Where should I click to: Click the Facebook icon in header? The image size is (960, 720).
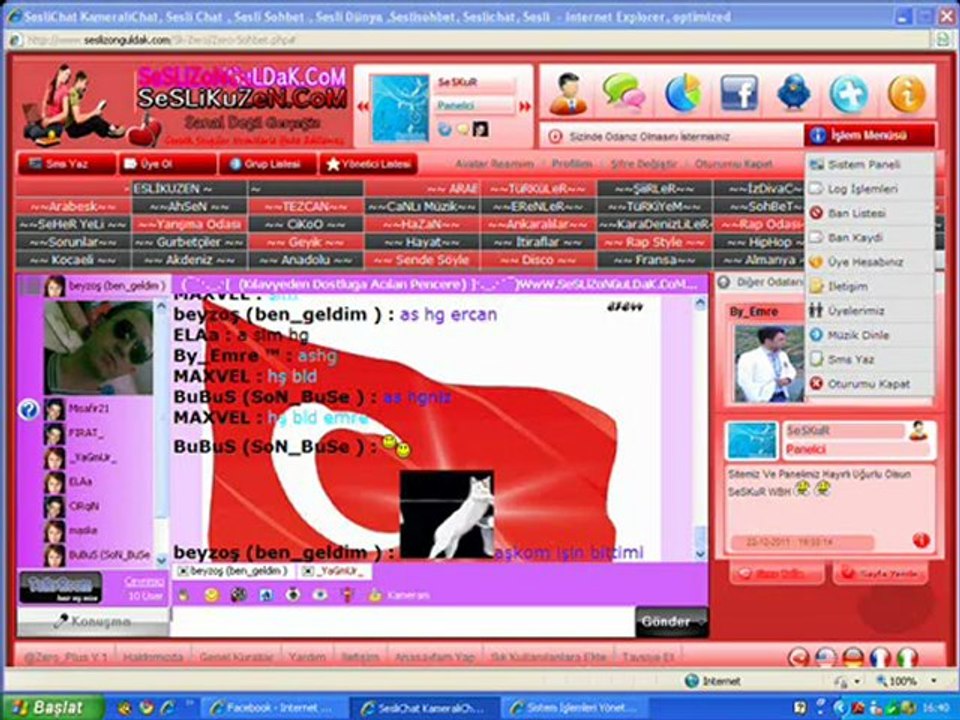pos(739,93)
